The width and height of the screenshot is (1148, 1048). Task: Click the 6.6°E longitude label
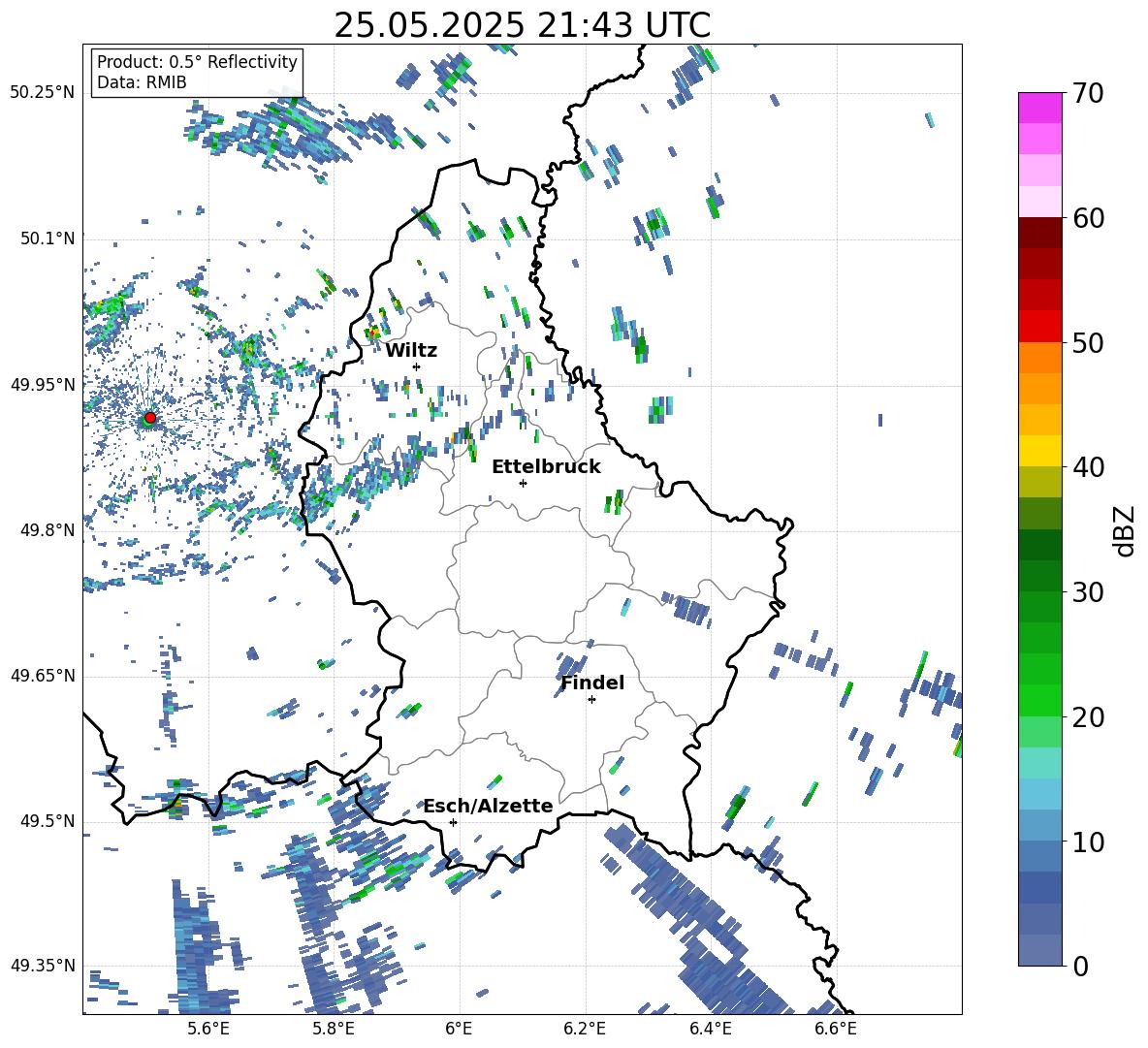point(836,1029)
